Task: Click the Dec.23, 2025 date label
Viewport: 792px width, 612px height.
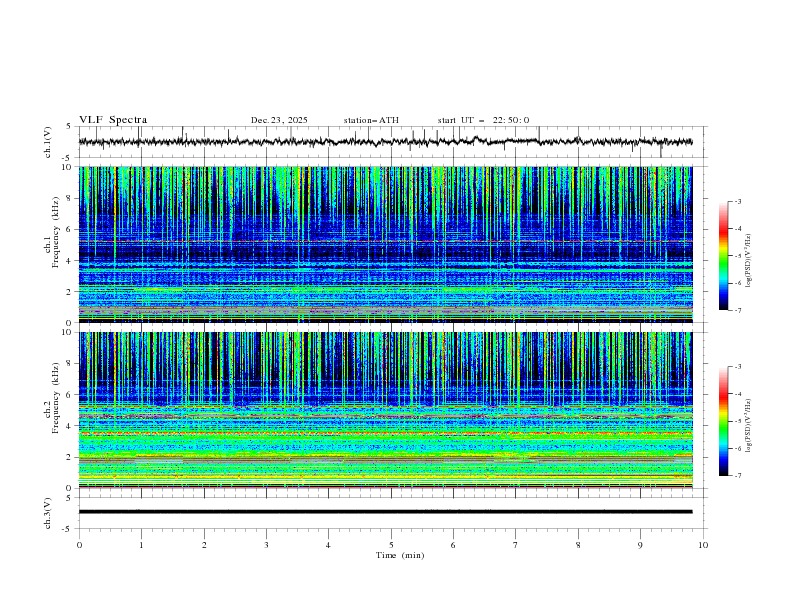Action: click(279, 120)
